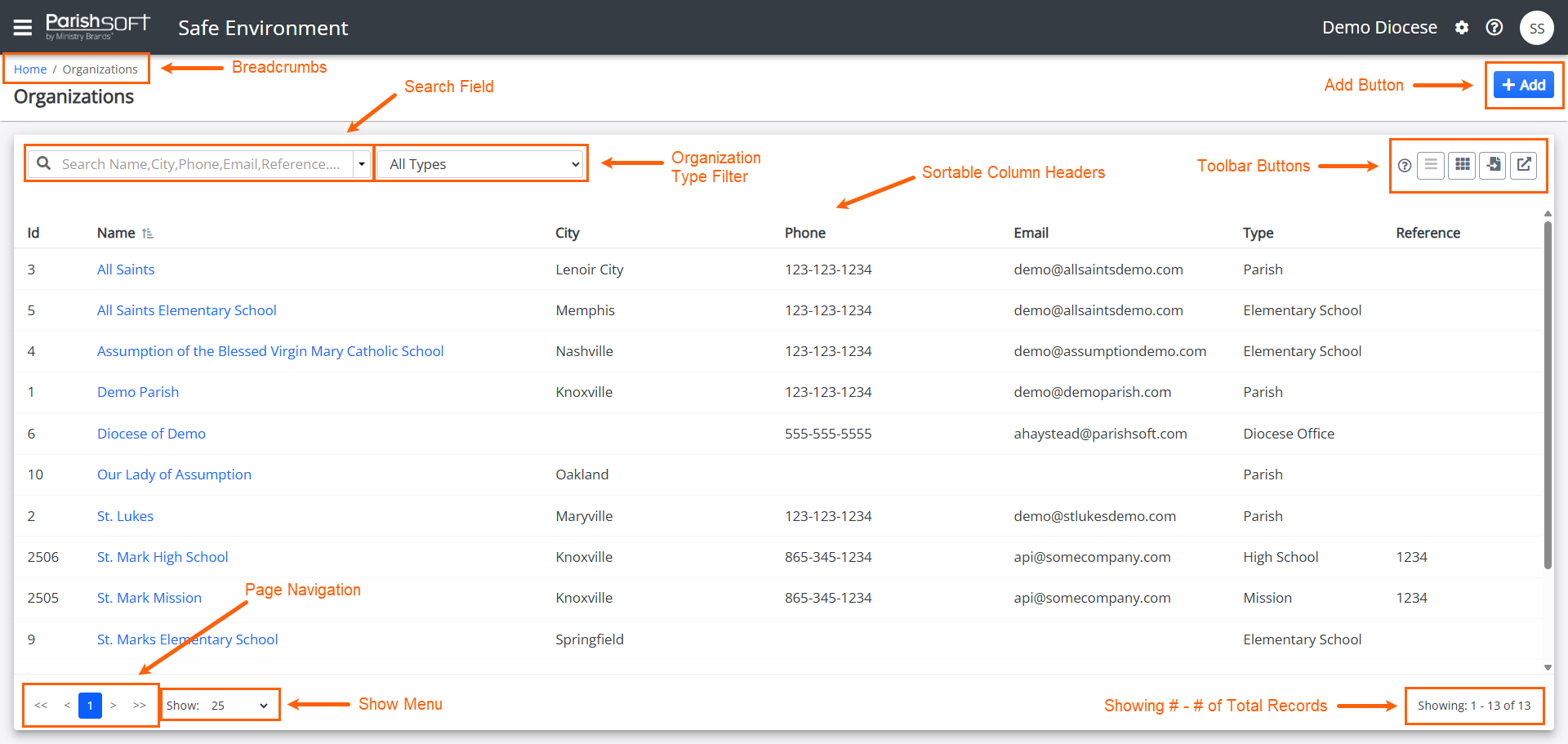
Task: Sort by the City column header
Action: click(x=568, y=233)
